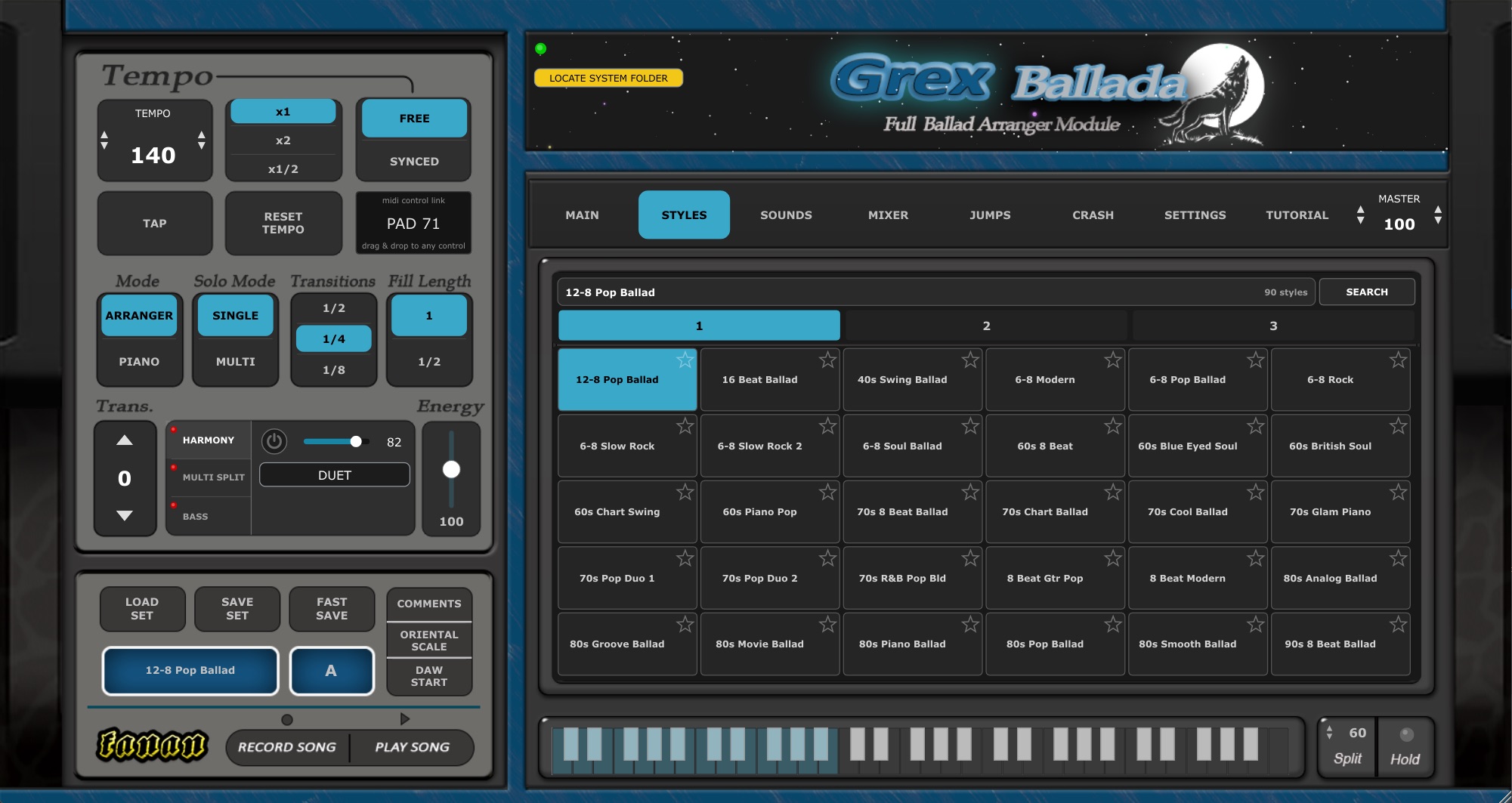Click the transpose up arrow
This screenshot has width=1512, height=803.
(x=125, y=440)
